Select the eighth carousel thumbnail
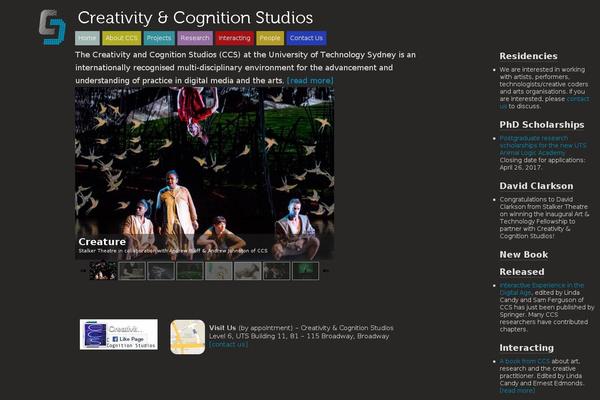 coord(305,271)
